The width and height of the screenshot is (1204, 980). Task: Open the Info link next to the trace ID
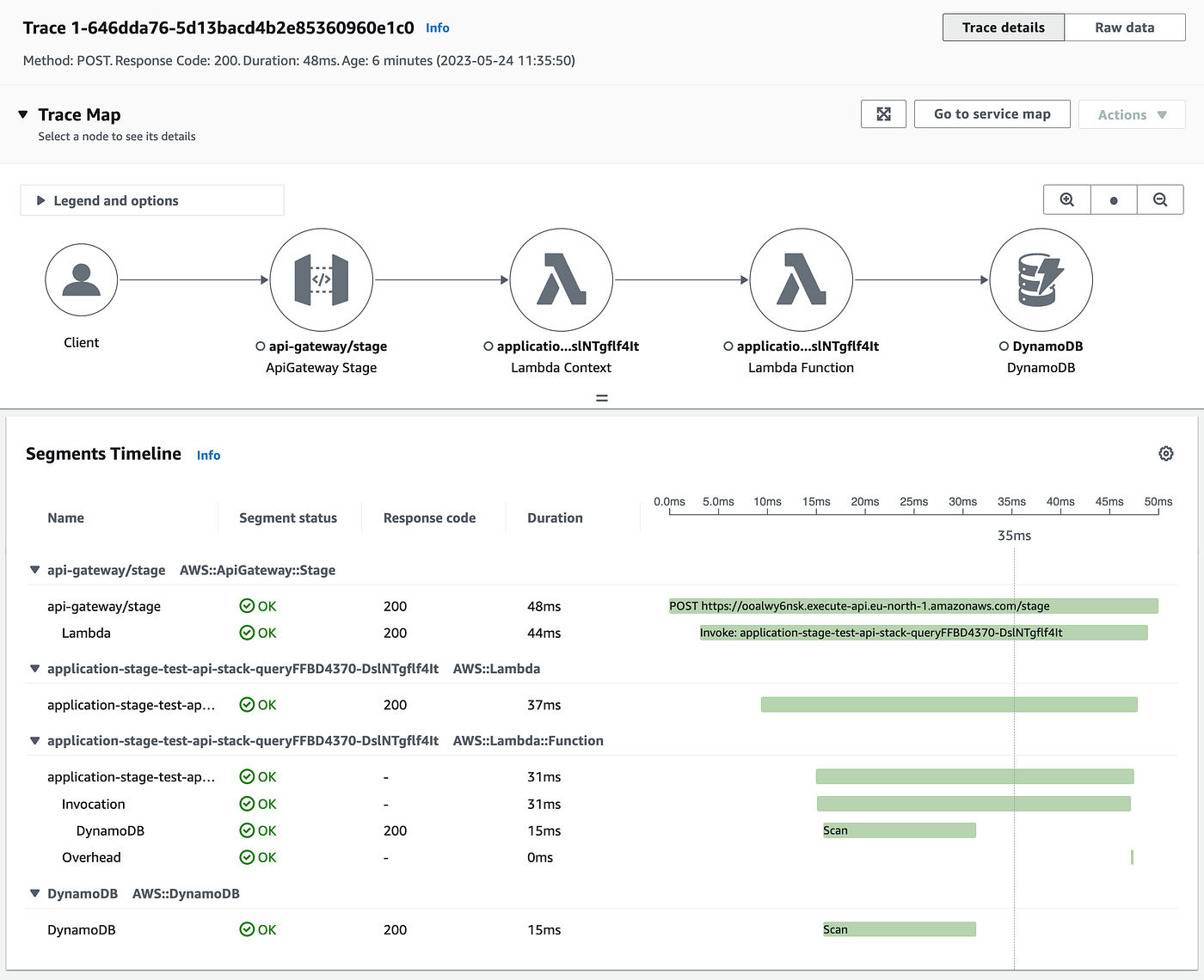coord(438,28)
